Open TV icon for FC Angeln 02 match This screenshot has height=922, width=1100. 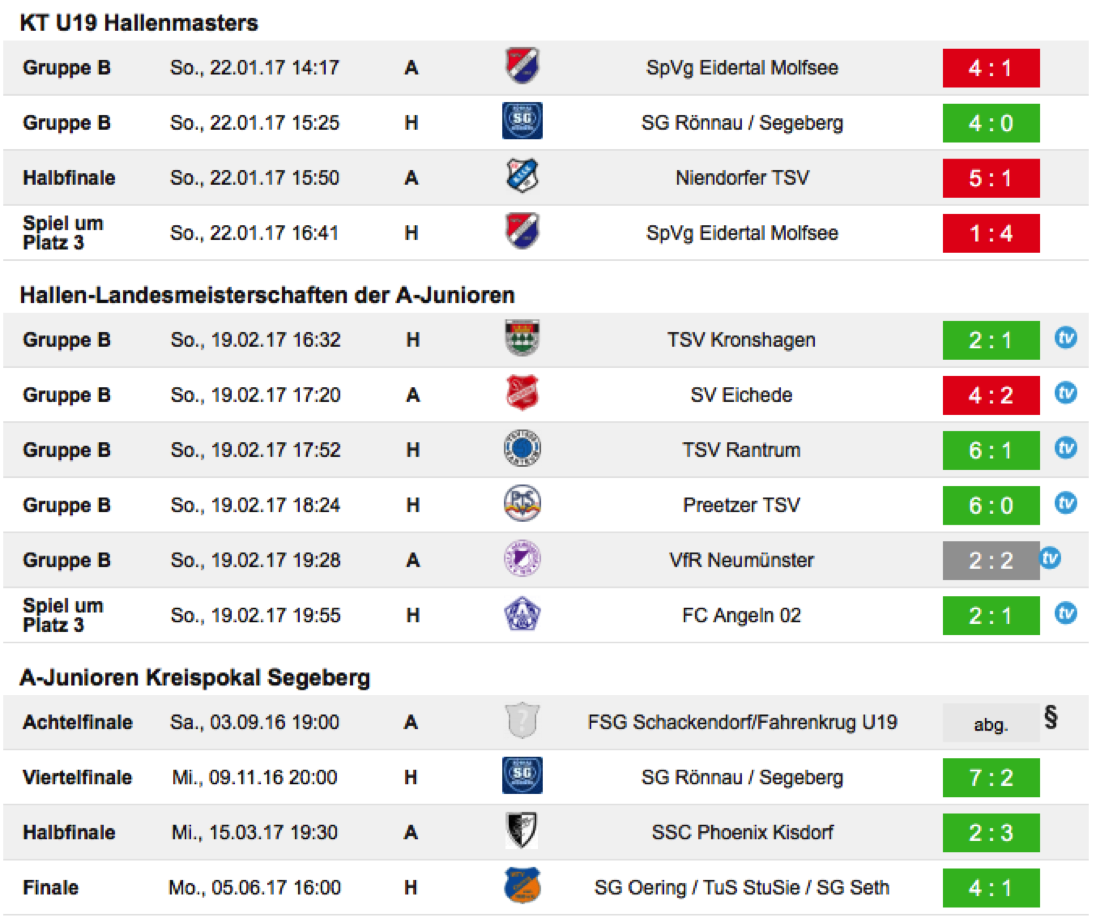click(x=1066, y=613)
